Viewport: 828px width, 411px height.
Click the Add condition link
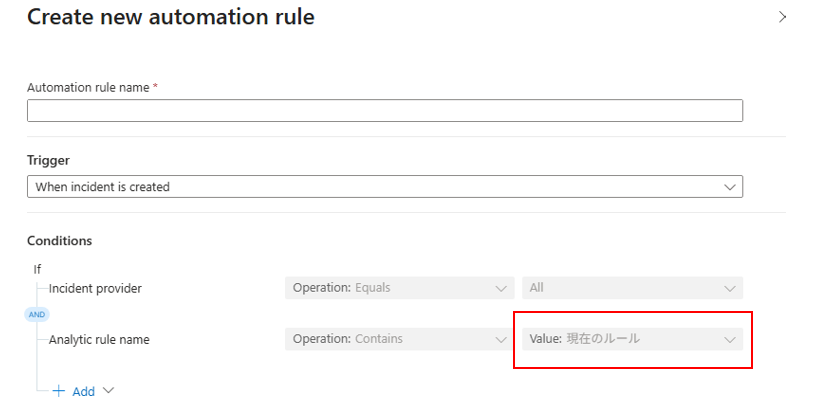click(83, 391)
